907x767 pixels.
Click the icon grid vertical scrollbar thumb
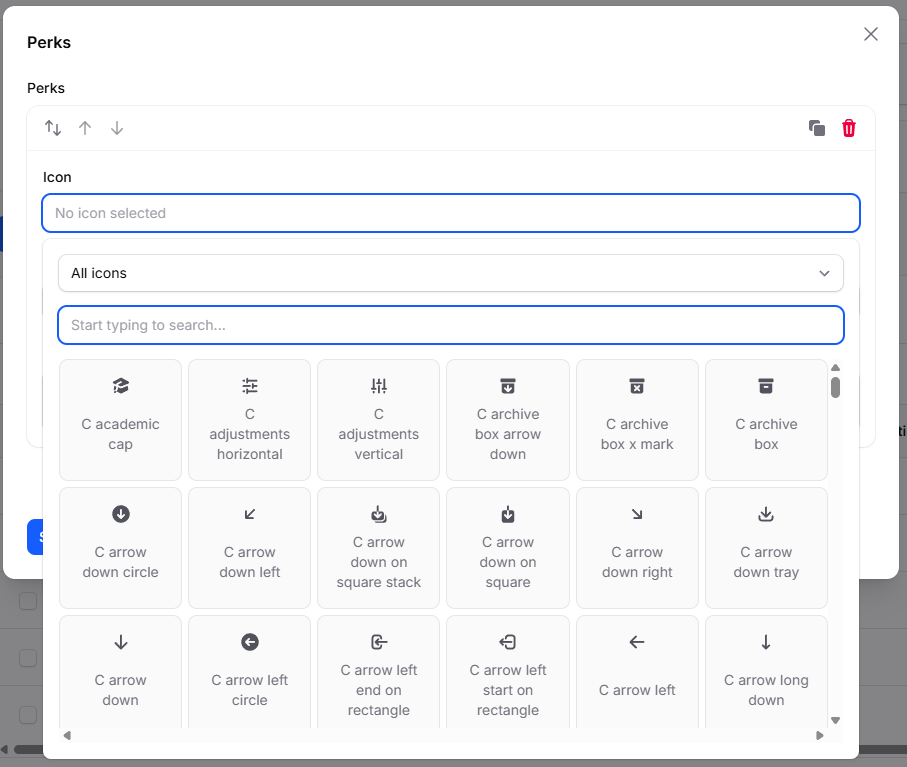835,387
